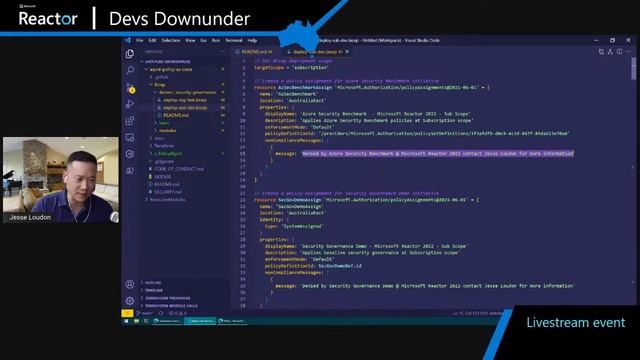Screen dimensions: 640x360
Task: Open File Explorer from the taskbar
Action: pos(136,321)
